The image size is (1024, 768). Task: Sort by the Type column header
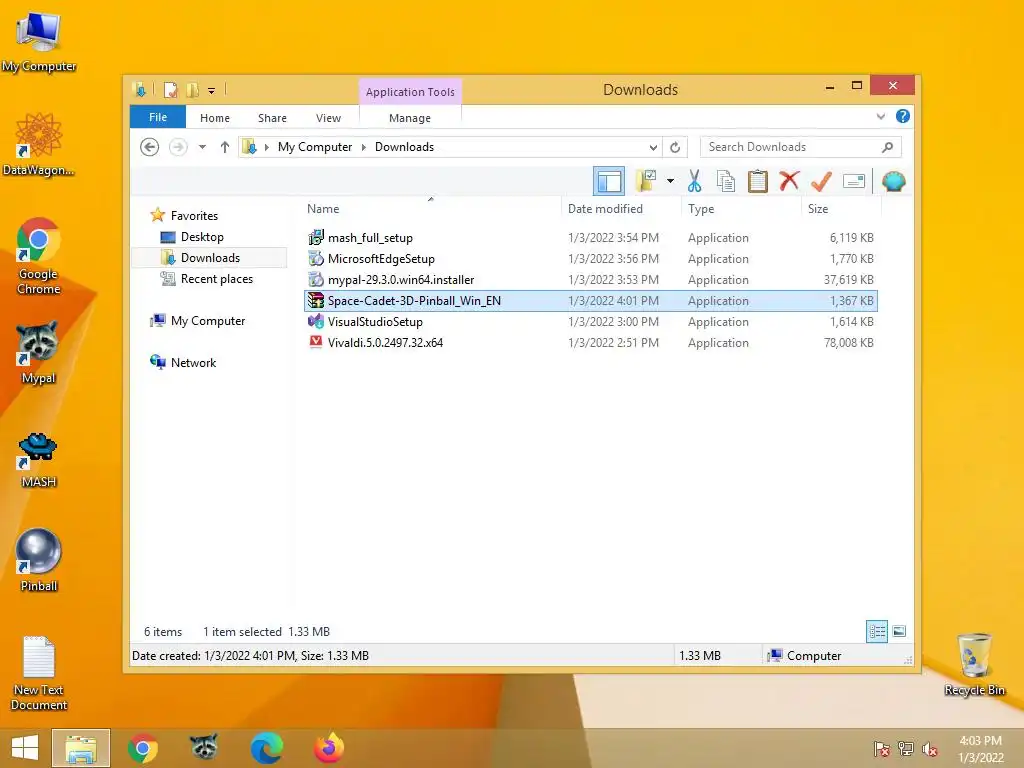[741, 209]
